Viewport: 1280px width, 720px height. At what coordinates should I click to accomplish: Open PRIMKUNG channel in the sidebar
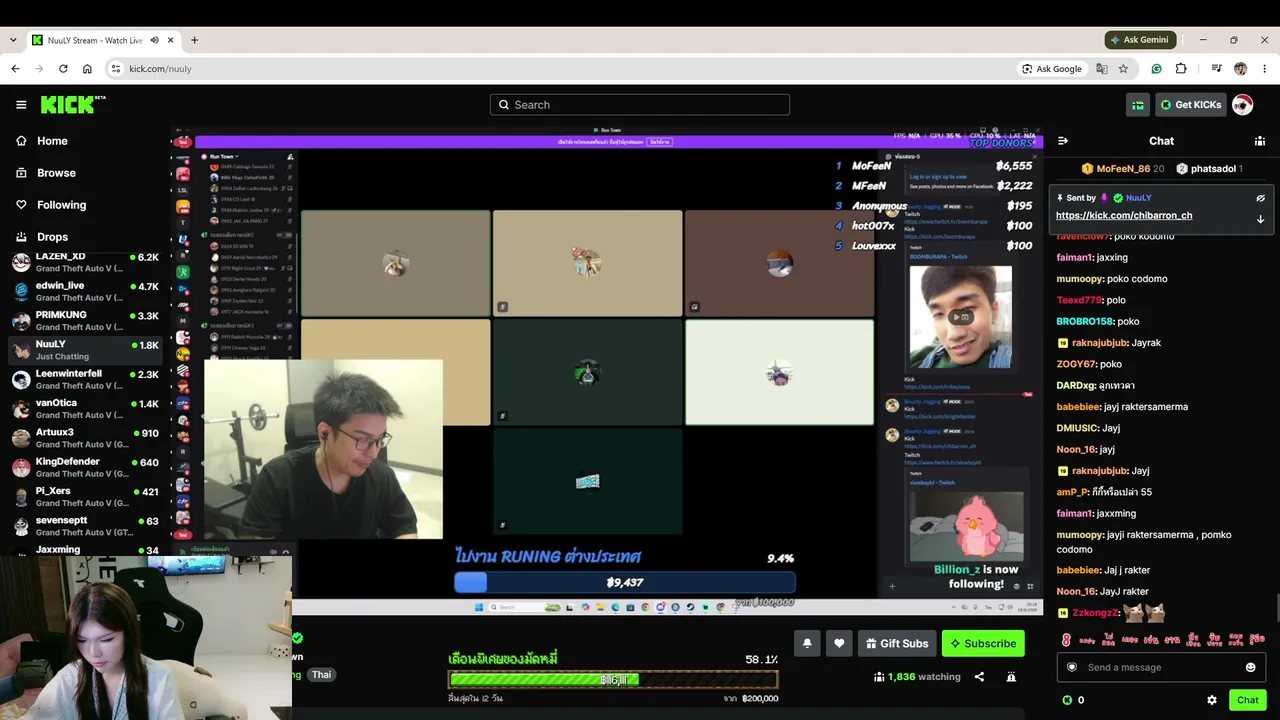click(85, 321)
